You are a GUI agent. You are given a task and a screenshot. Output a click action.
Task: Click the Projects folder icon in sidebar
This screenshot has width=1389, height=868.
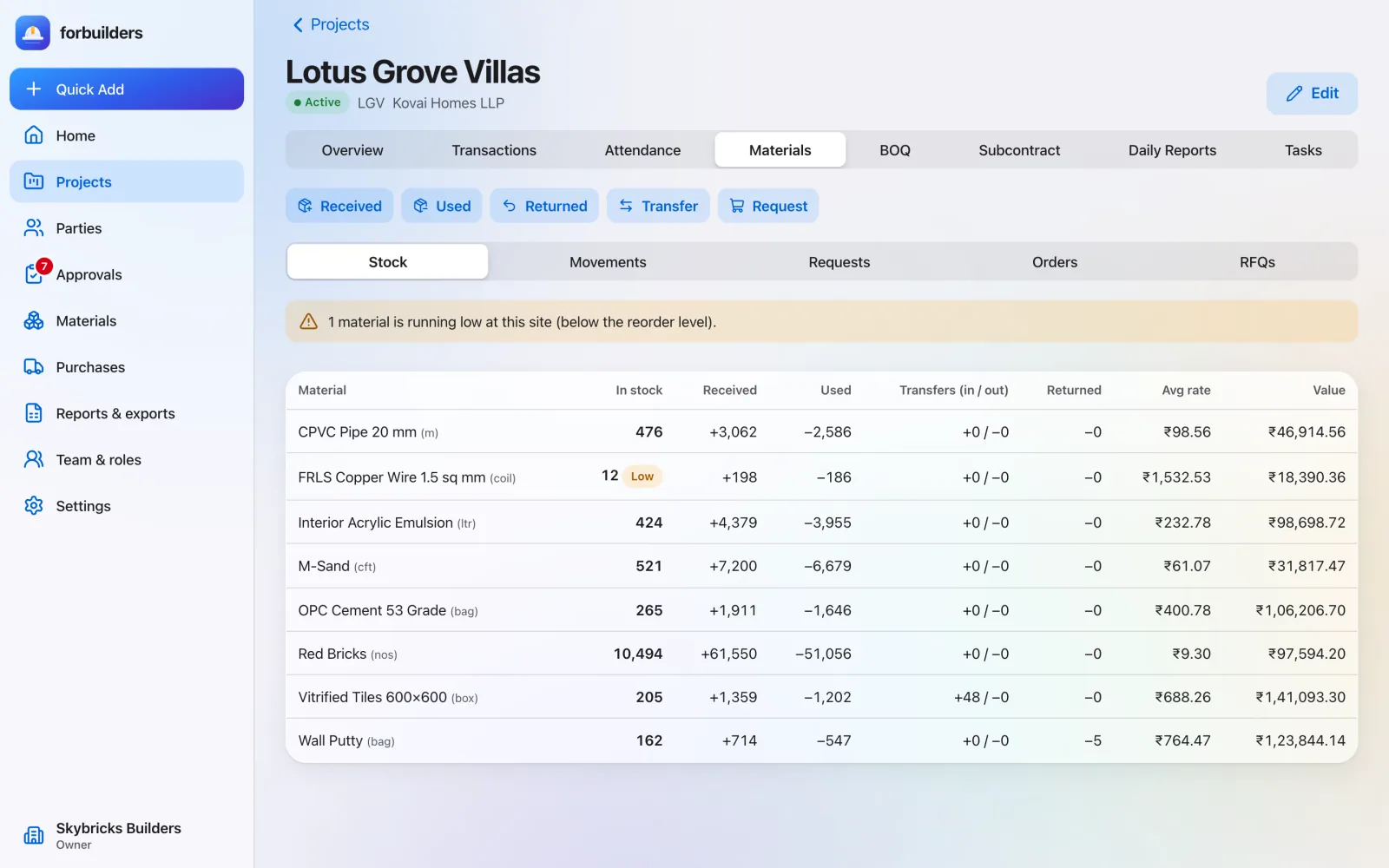click(x=34, y=181)
